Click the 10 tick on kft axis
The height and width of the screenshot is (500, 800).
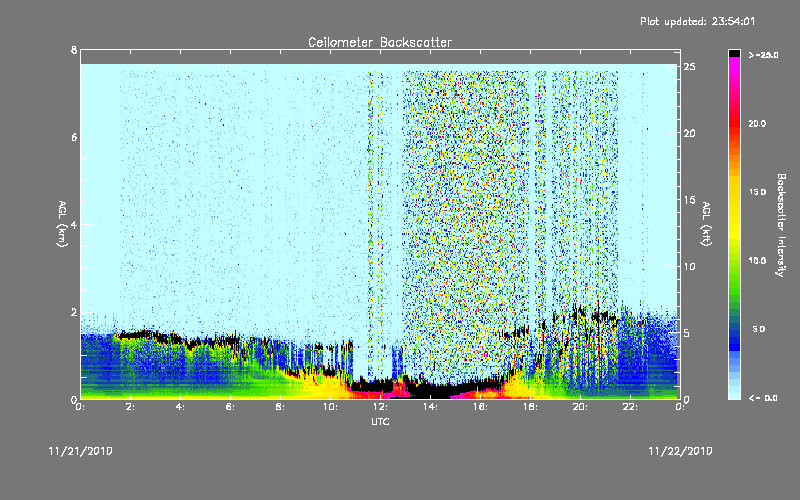pos(689,266)
